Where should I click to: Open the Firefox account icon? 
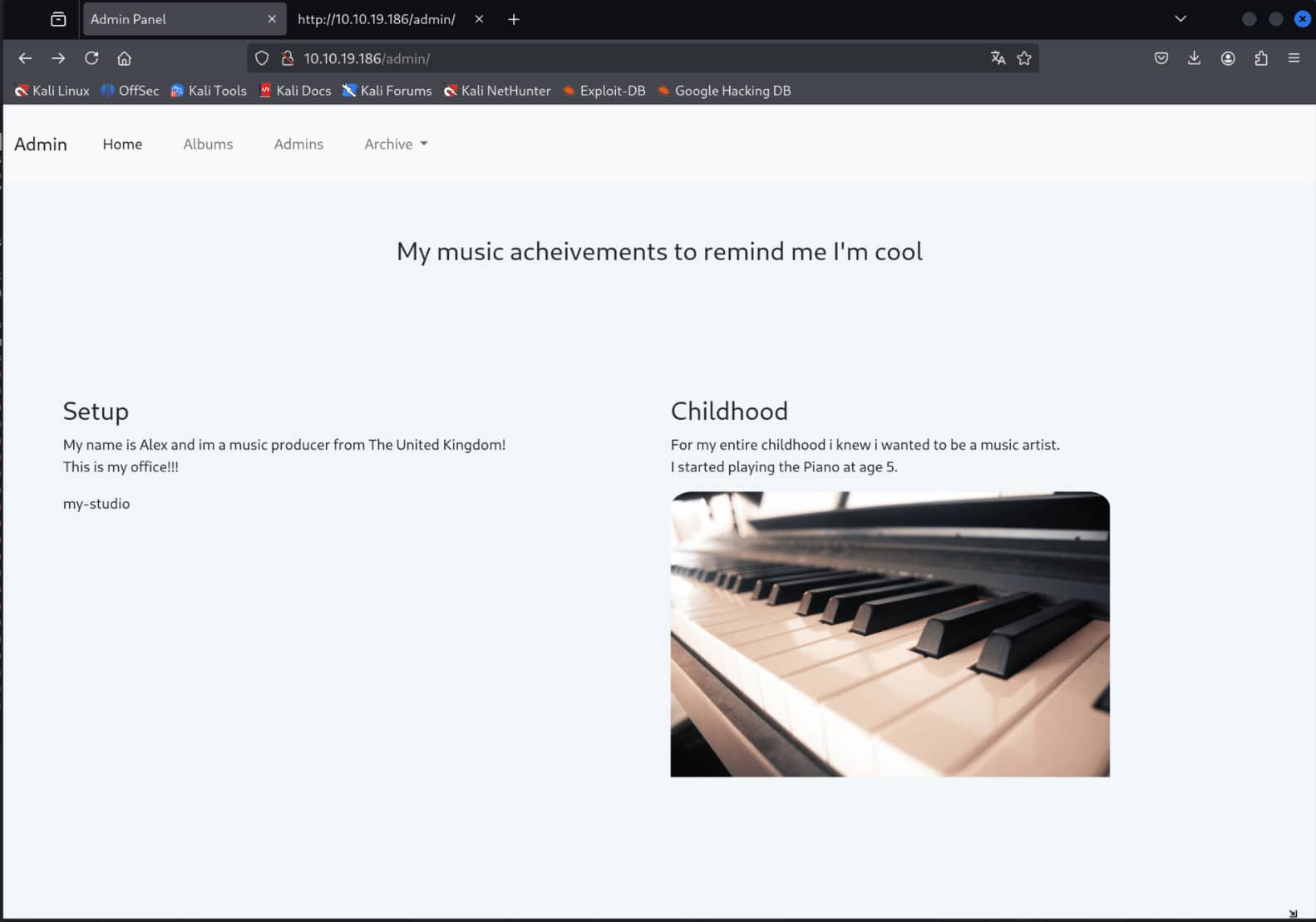[x=1228, y=58]
